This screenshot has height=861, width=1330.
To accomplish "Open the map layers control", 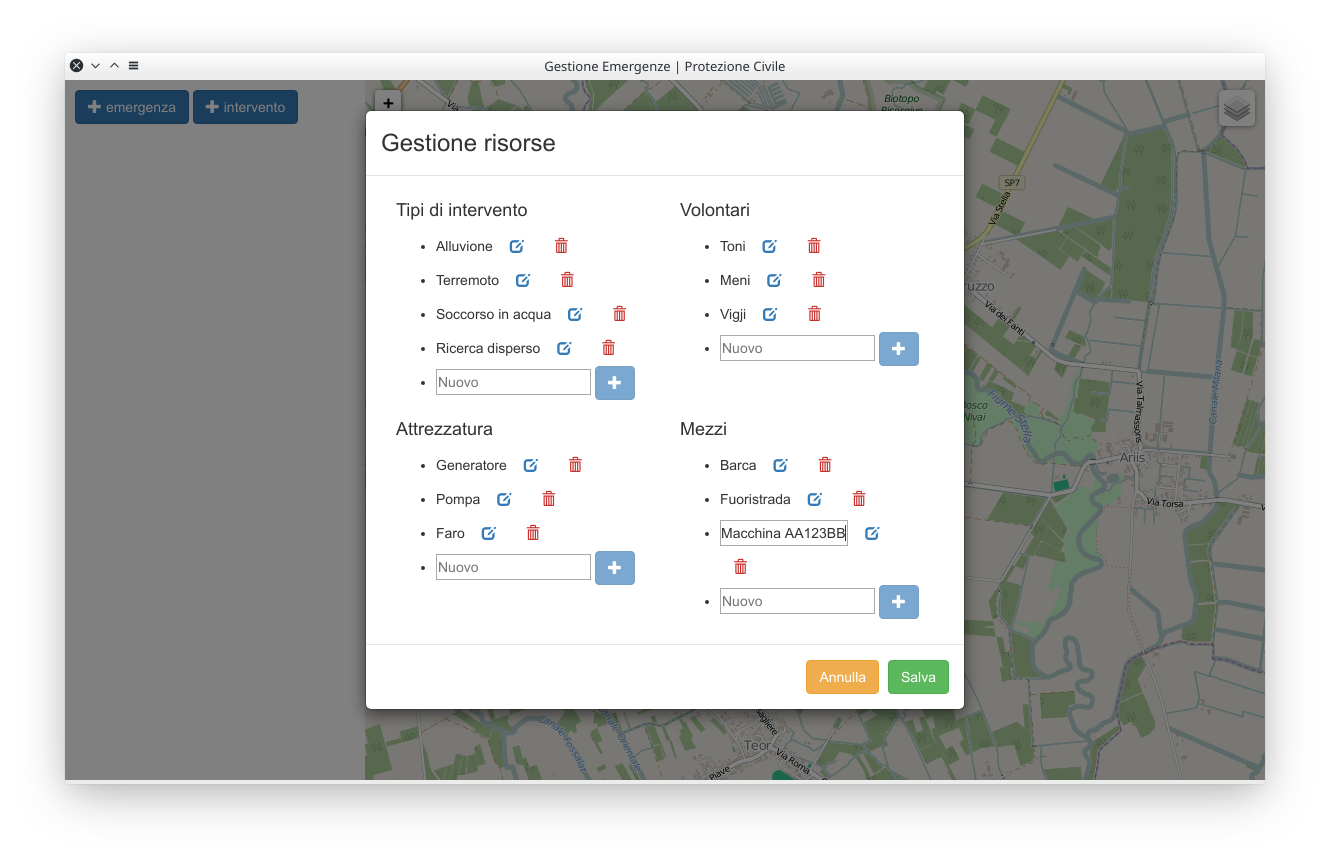I will click(1237, 107).
